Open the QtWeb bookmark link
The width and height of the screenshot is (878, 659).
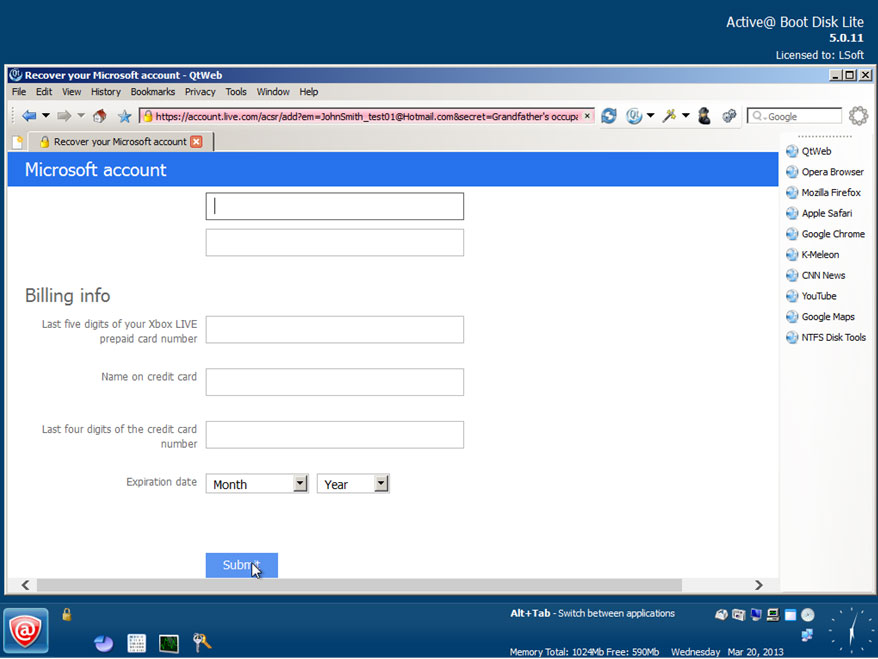(809, 151)
